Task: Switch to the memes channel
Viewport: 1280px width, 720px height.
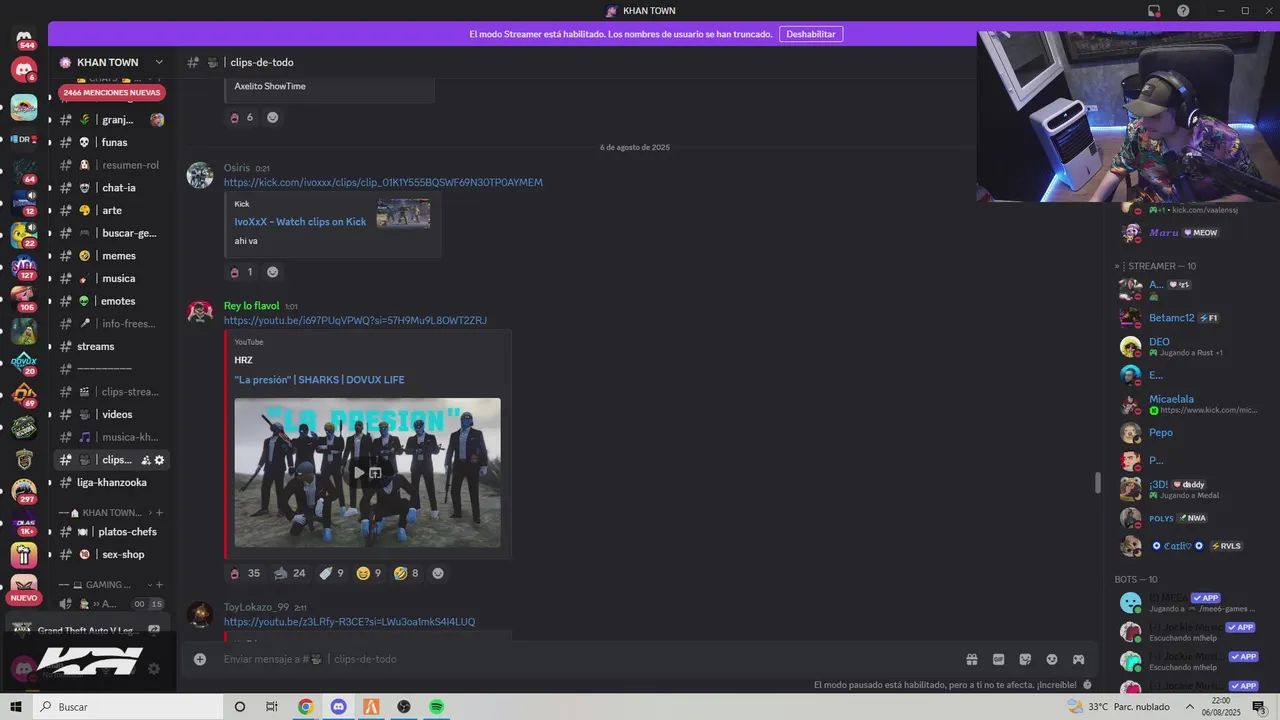Action: coord(110,256)
